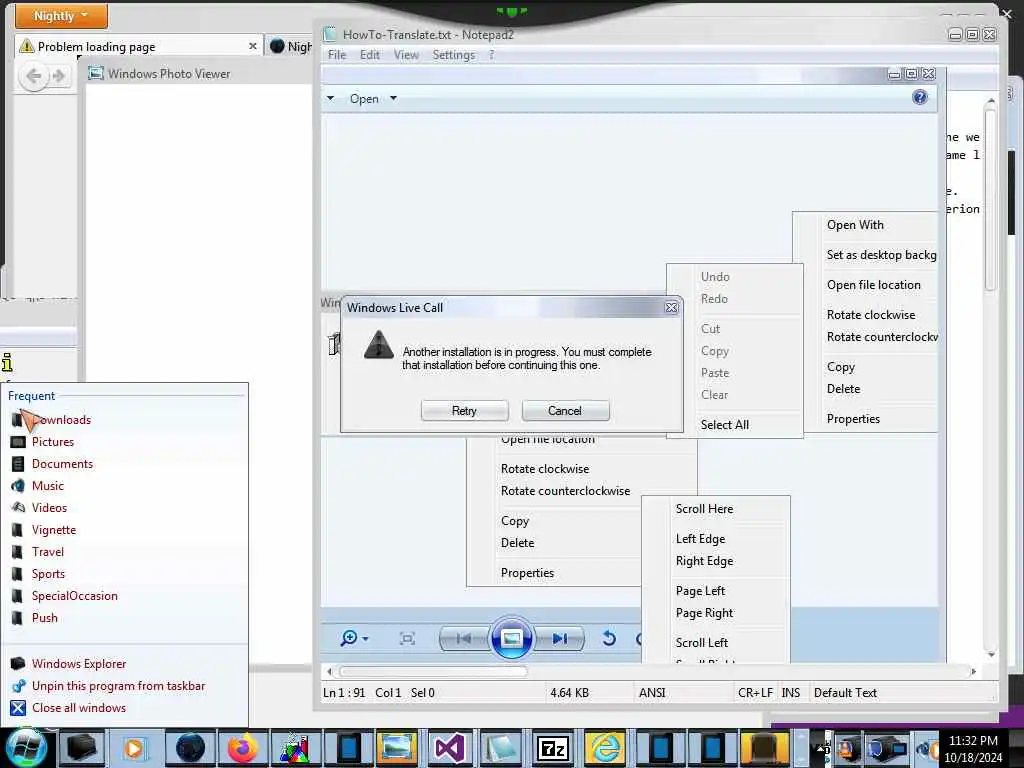Choose Open With in the context menu
The image size is (1024, 768).
pos(855,225)
